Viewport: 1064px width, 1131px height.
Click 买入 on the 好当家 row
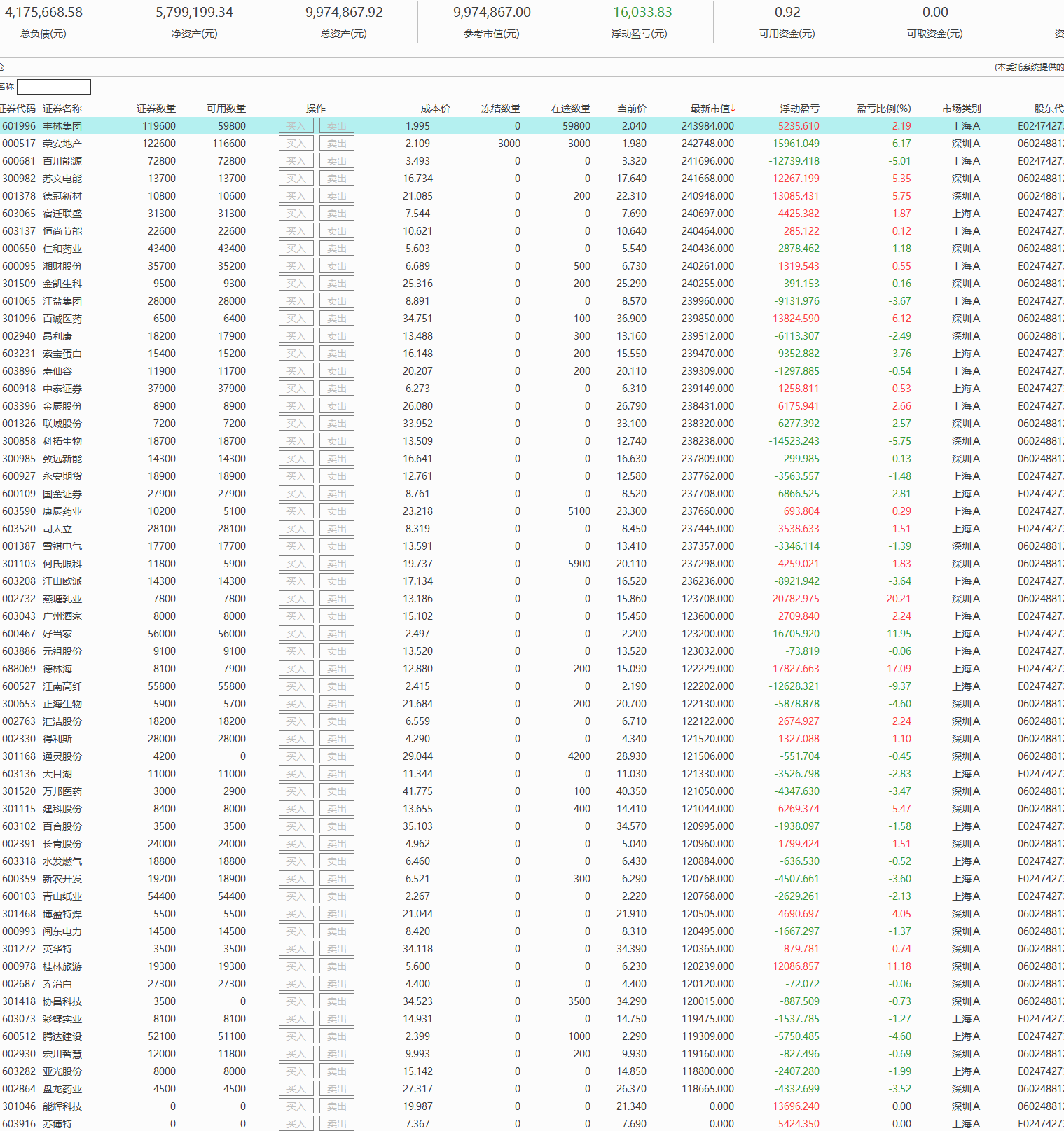click(x=296, y=634)
